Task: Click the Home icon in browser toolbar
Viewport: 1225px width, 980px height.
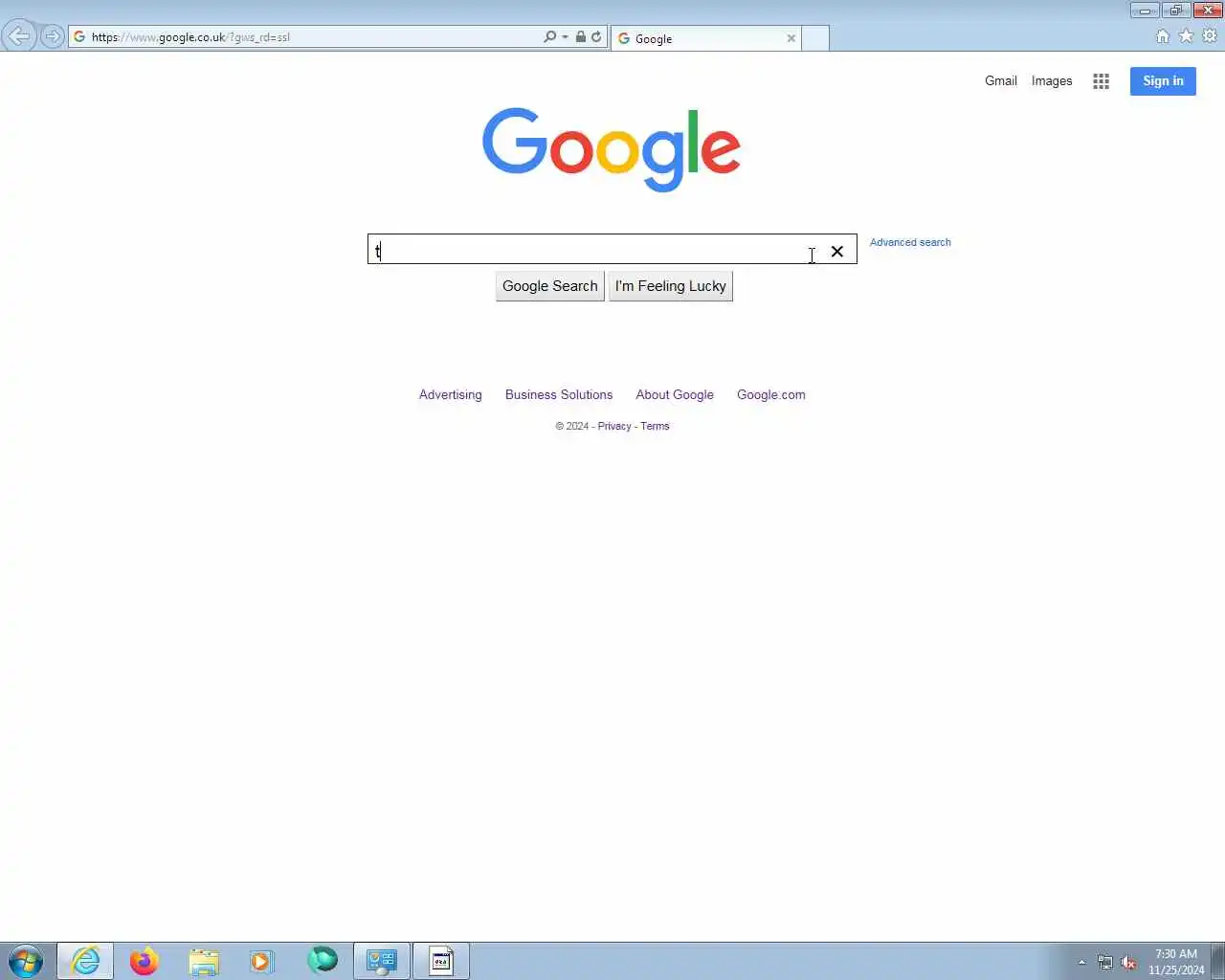Action: tap(1162, 35)
